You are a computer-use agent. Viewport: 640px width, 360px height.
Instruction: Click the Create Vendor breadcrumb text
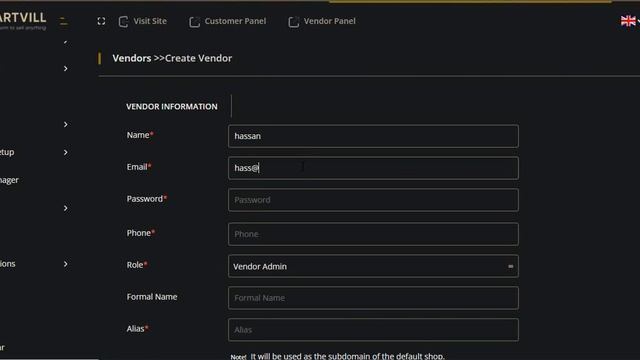coord(198,58)
